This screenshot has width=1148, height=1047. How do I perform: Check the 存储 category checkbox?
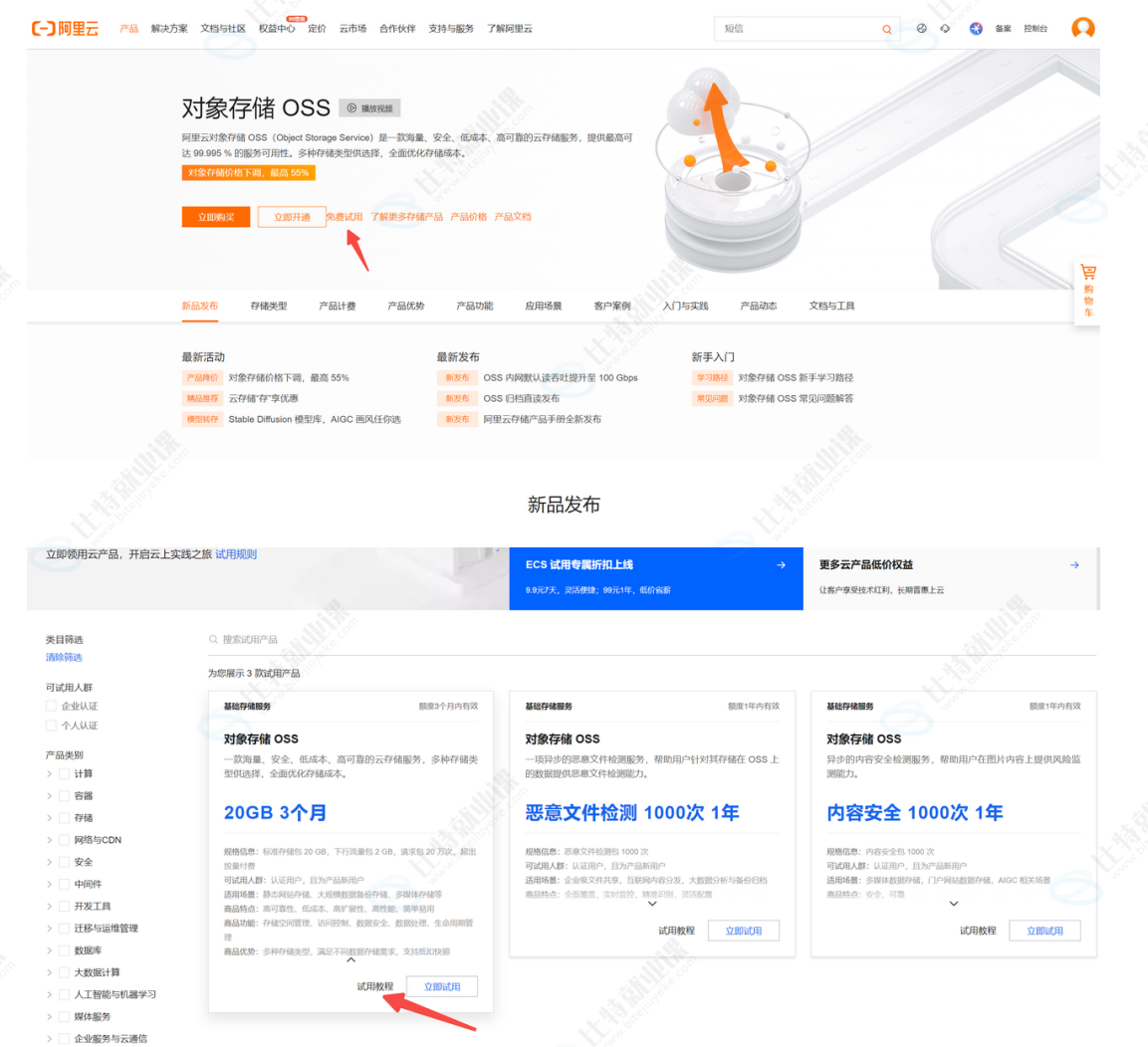(65, 817)
